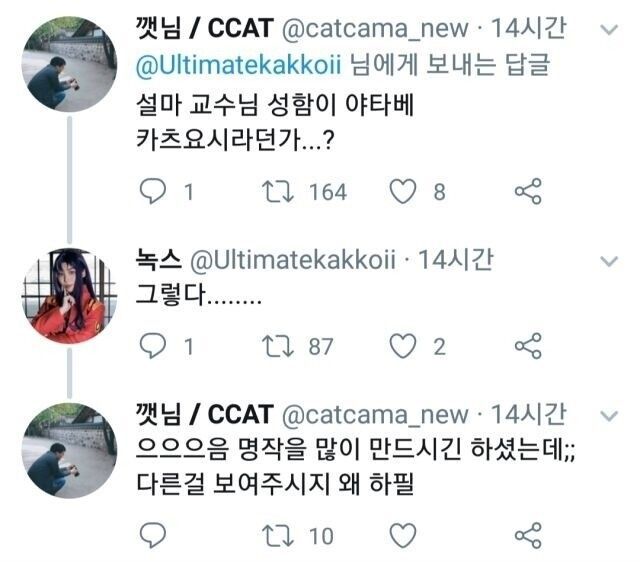The width and height of the screenshot is (640, 562).
Task: Open options chevron on last CCAT tweet
Action: [608, 414]
